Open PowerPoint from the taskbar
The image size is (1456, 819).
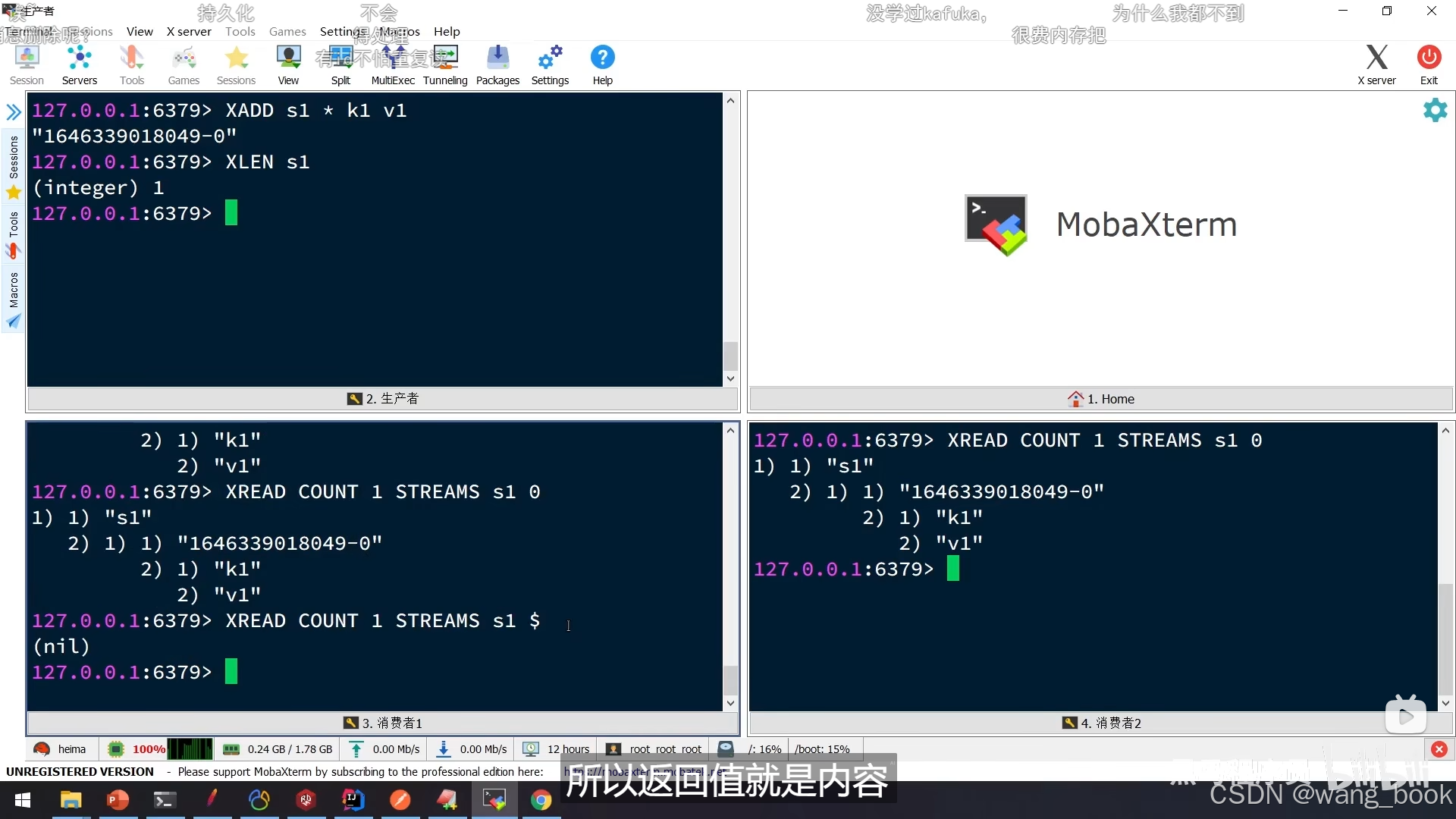(x=118, y=800)
